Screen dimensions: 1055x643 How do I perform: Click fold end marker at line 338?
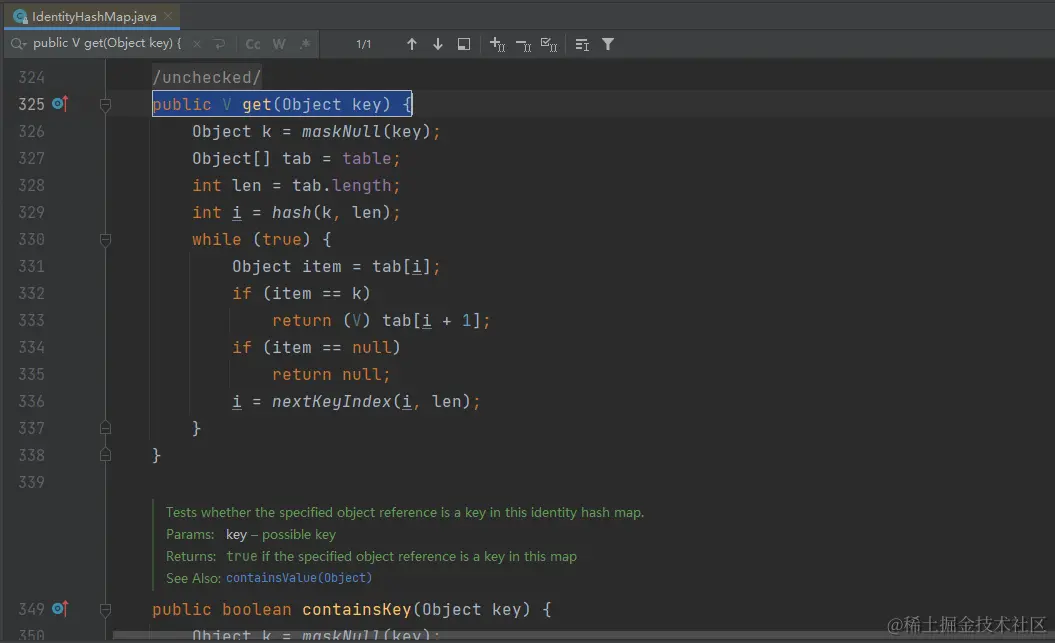click(x=105, y=455)
